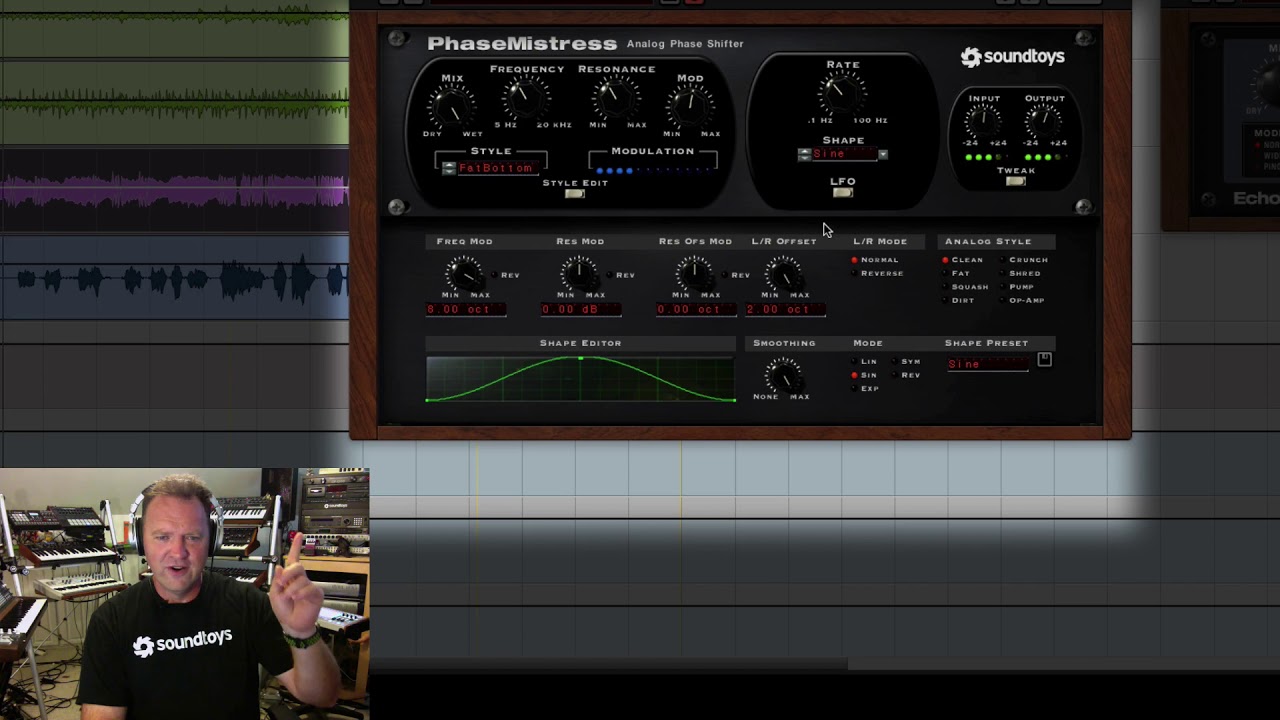Click the presenter webcam video overlay
This screenshot has width=1280, height=720.
(185, 594)
